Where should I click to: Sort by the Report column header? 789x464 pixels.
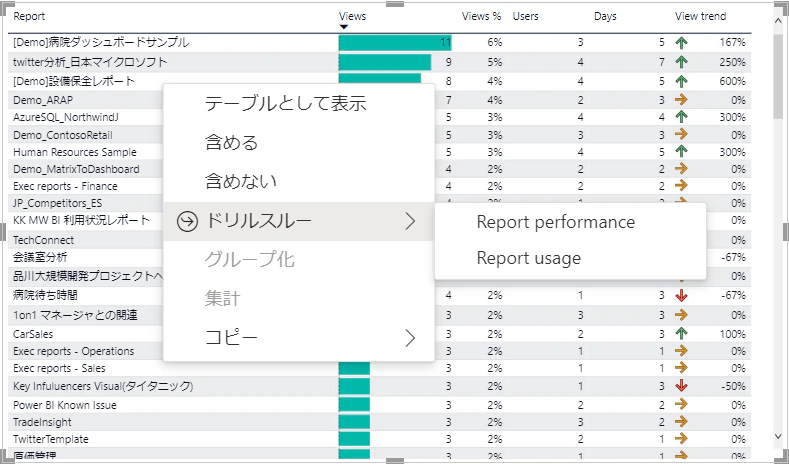click(x=29, y=16)
